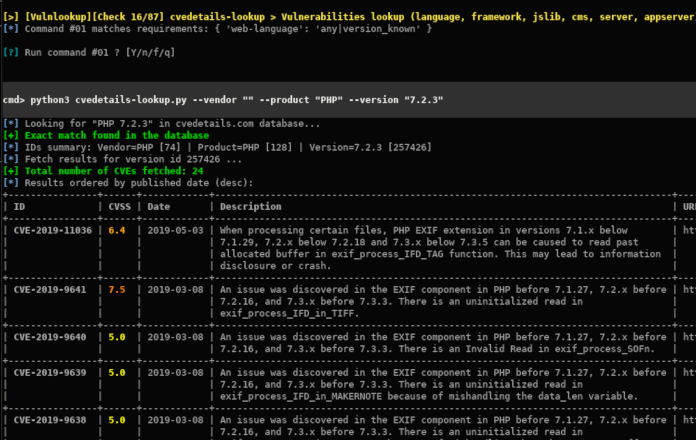The image size is (696, 440).
Task: Click the orange 6.4 CVSS score
Action: [117, 230]
